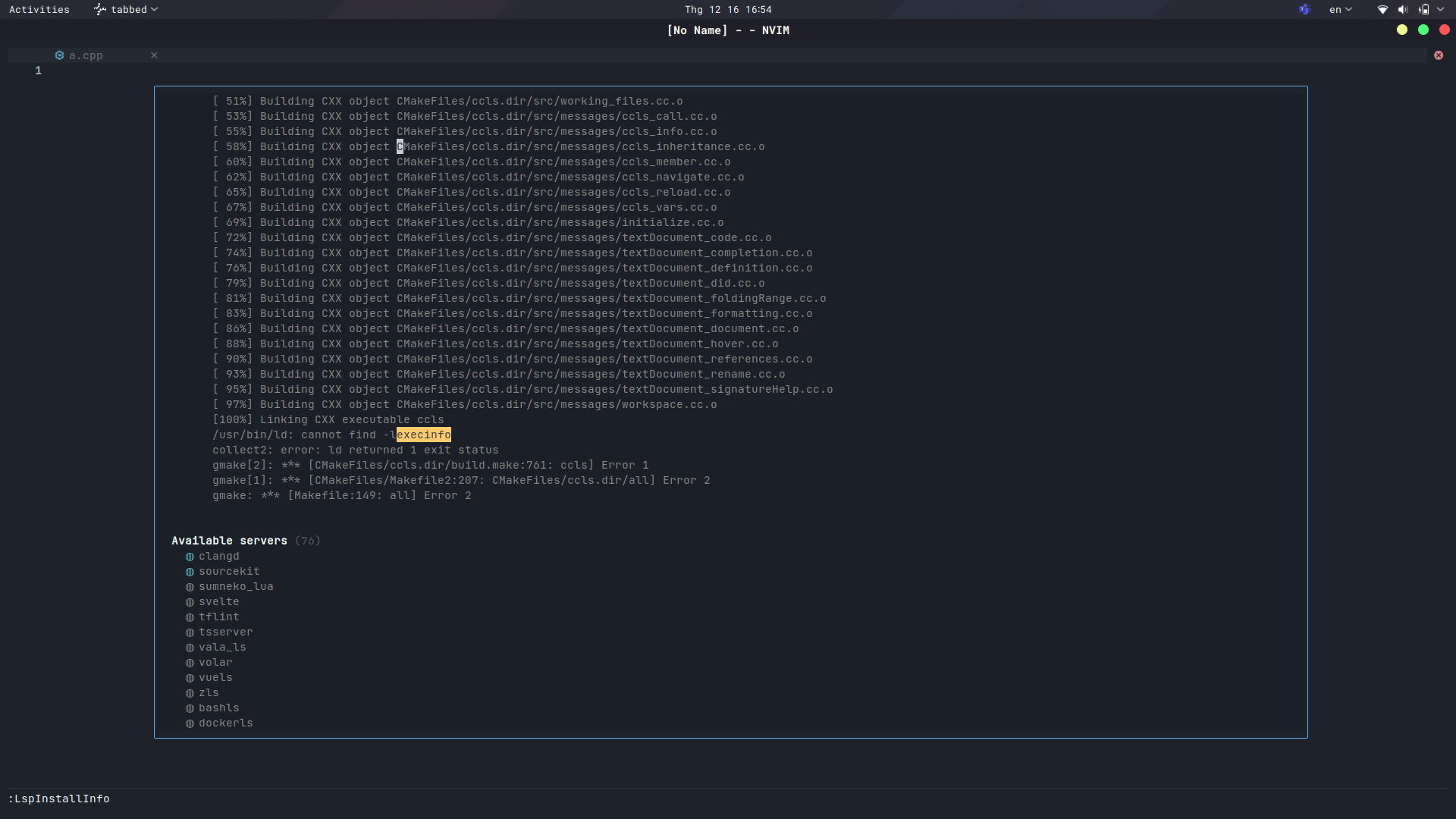Screen dimensions: 1456x819
Task: Open the volume control icon
Action: tap(1402, 9)
